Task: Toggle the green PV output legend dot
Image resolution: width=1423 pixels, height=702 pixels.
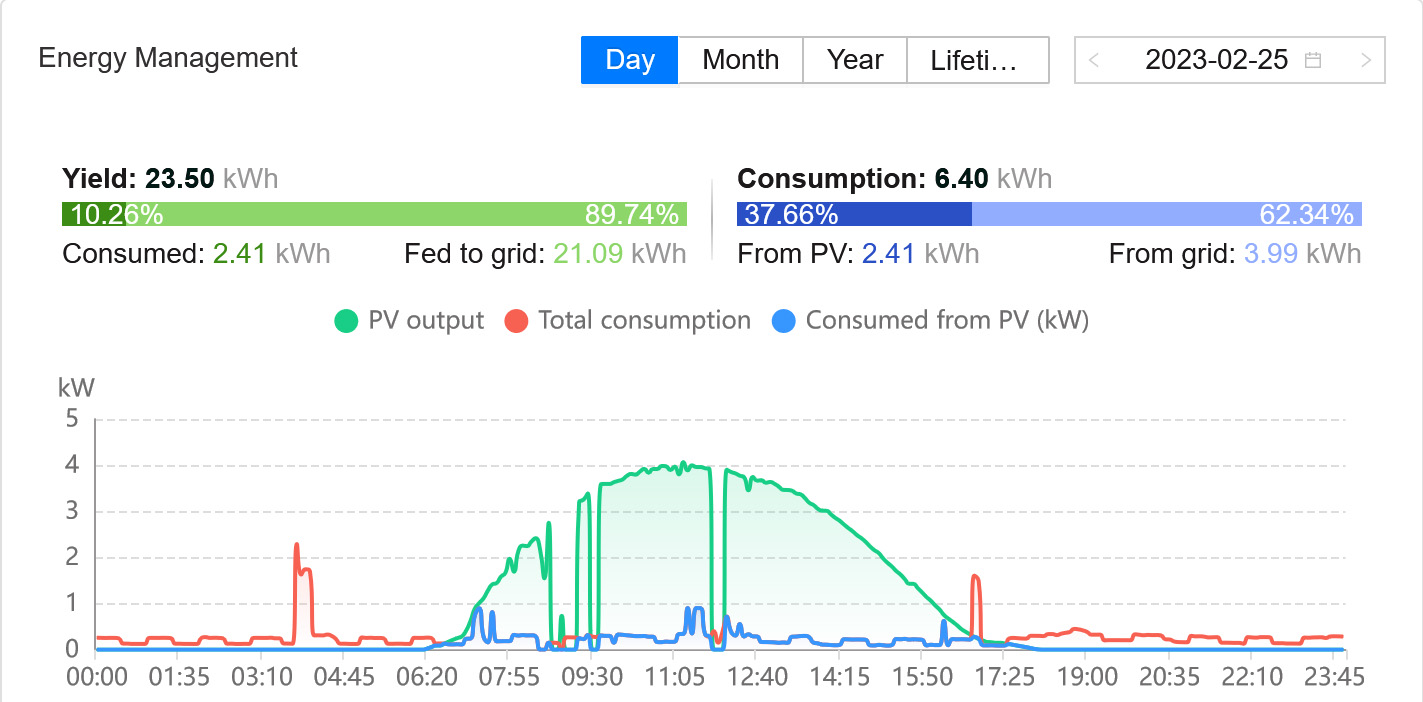Action: [346, 321]
